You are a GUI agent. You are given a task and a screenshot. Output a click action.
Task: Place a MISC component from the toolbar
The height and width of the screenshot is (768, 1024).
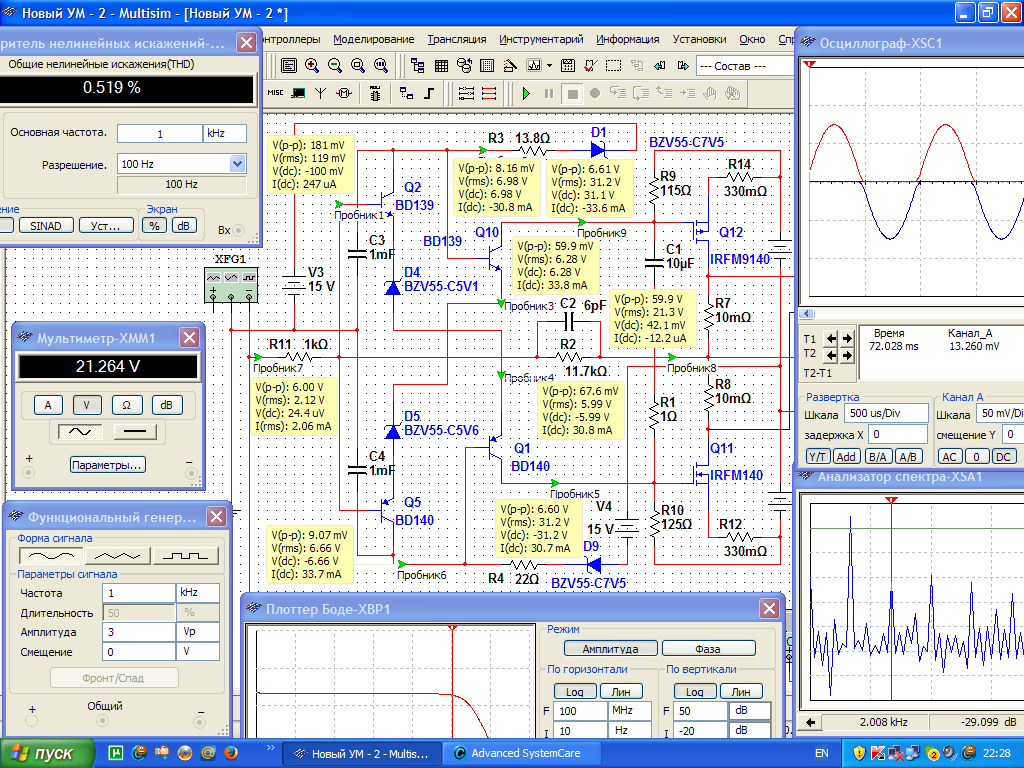275,93
